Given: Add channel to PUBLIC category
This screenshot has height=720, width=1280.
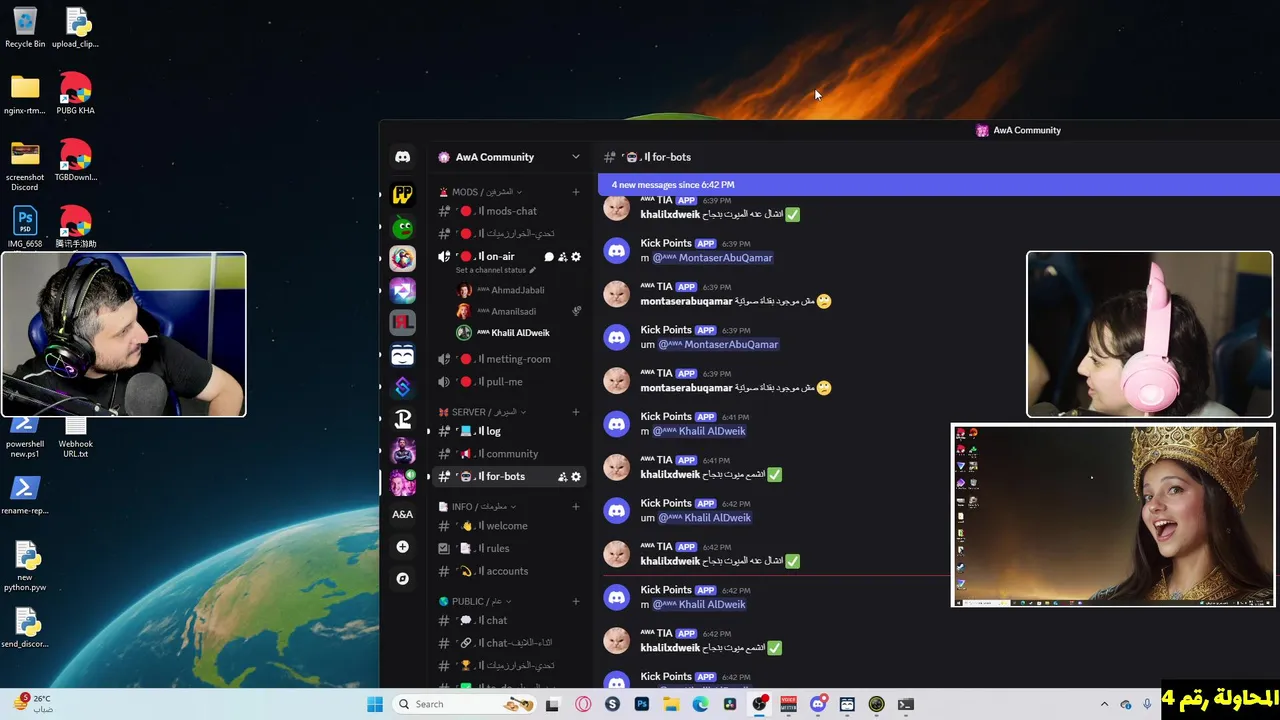Looking at the screenshot, I should (x=576, y=601).
